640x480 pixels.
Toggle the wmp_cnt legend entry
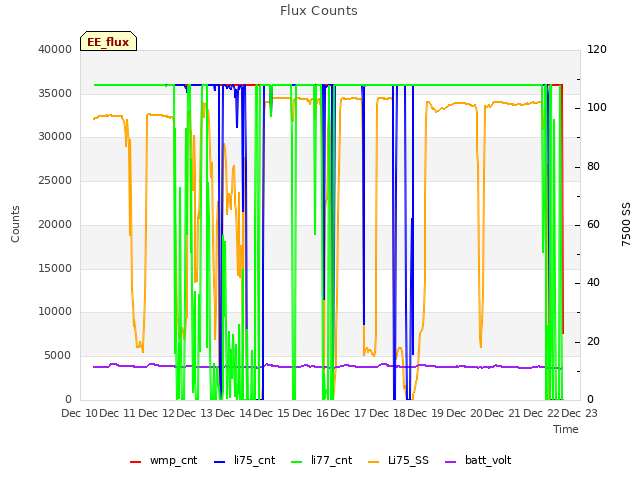(x=163, y=460)
